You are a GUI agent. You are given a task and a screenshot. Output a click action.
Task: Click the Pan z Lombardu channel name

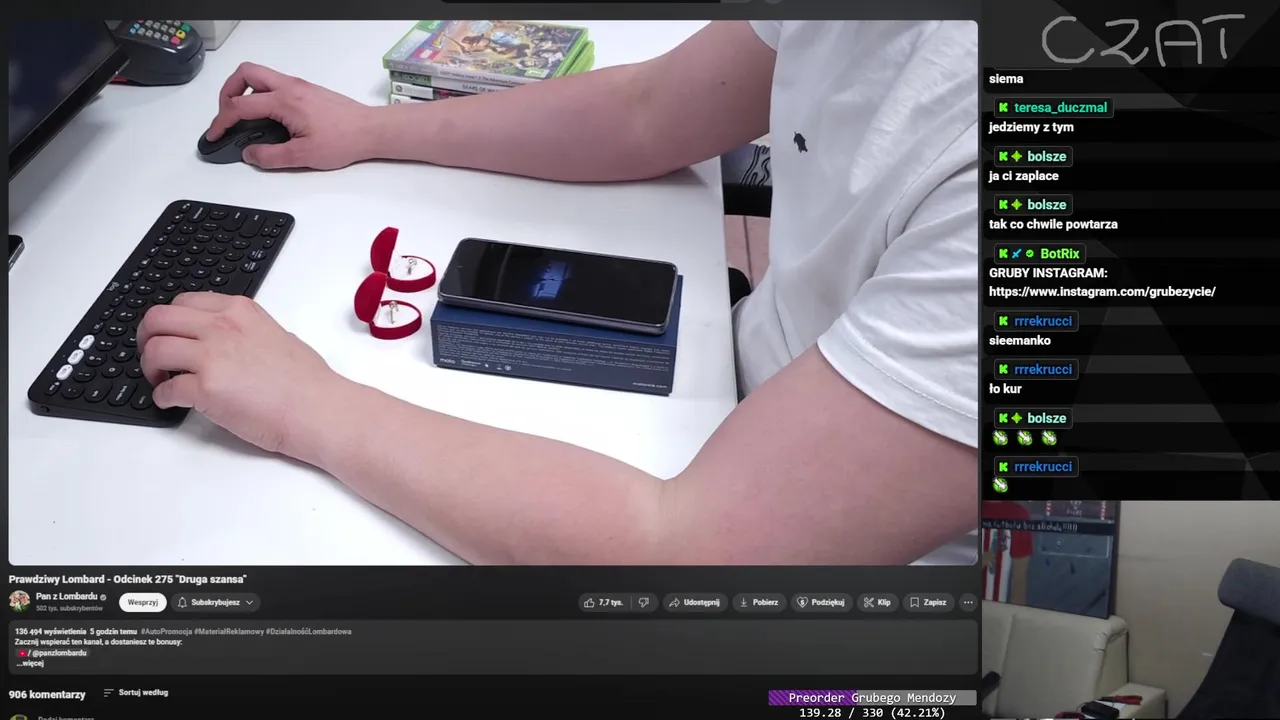(x=66, y=597)
